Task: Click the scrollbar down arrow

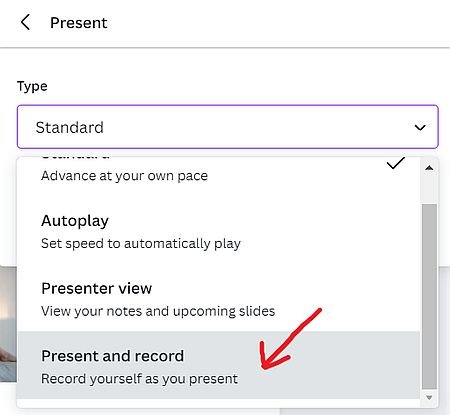Action: pyautogui.click(x=429, y=397)
